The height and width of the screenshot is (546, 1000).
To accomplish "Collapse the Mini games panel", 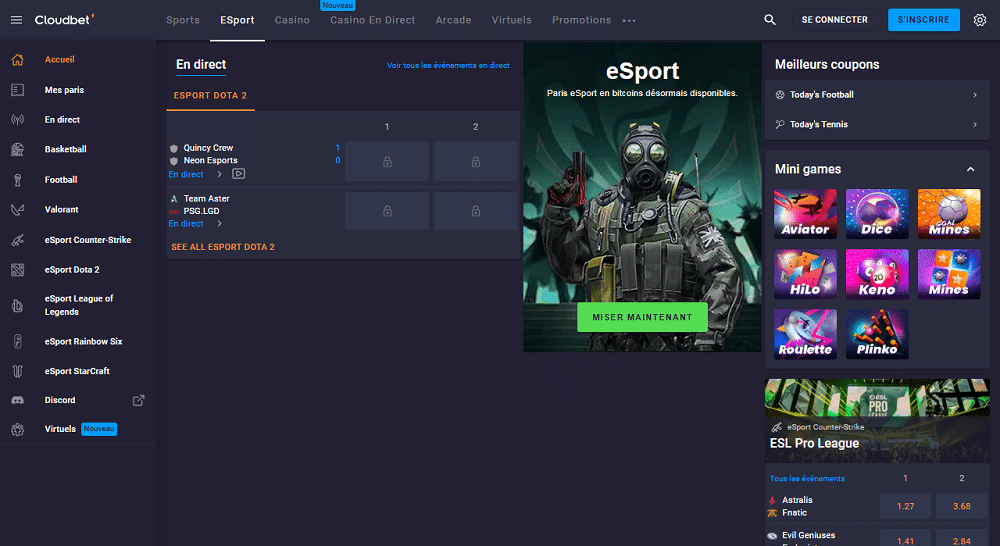I will (x=971, y=169).
